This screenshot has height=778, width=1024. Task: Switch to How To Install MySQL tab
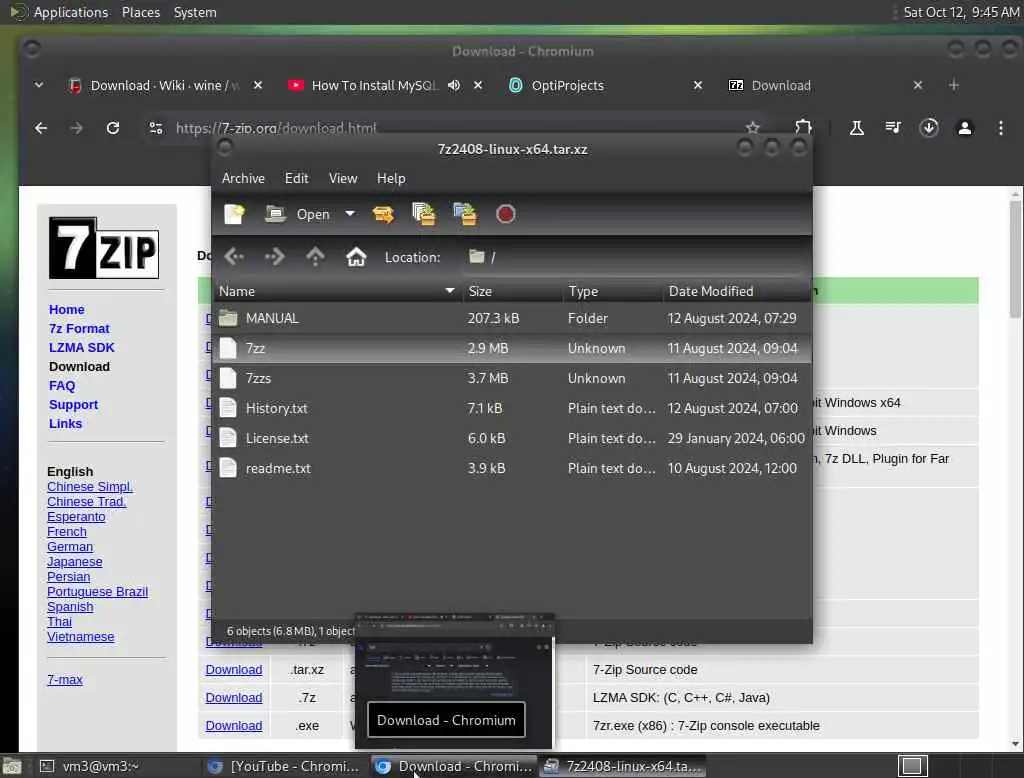click(374, 86)
